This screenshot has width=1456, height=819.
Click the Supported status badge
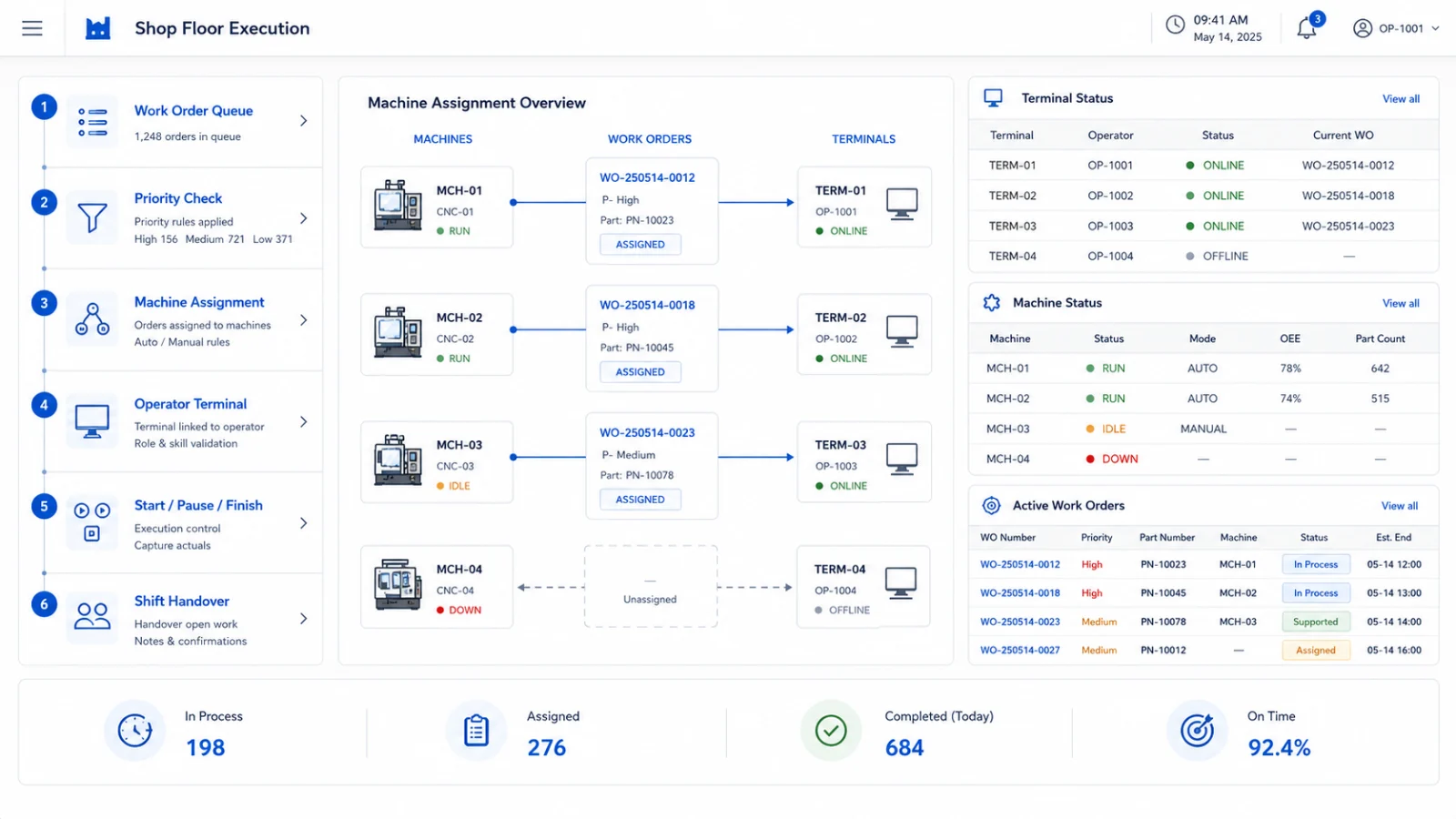(x=1316, y=622)
